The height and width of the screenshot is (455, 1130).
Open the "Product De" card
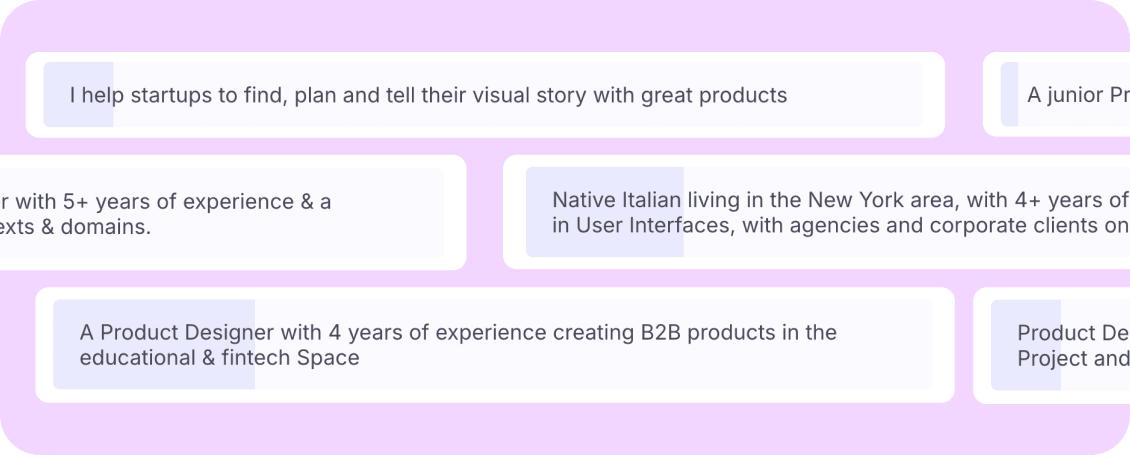pyautogui.click(x=1051, y=345)
